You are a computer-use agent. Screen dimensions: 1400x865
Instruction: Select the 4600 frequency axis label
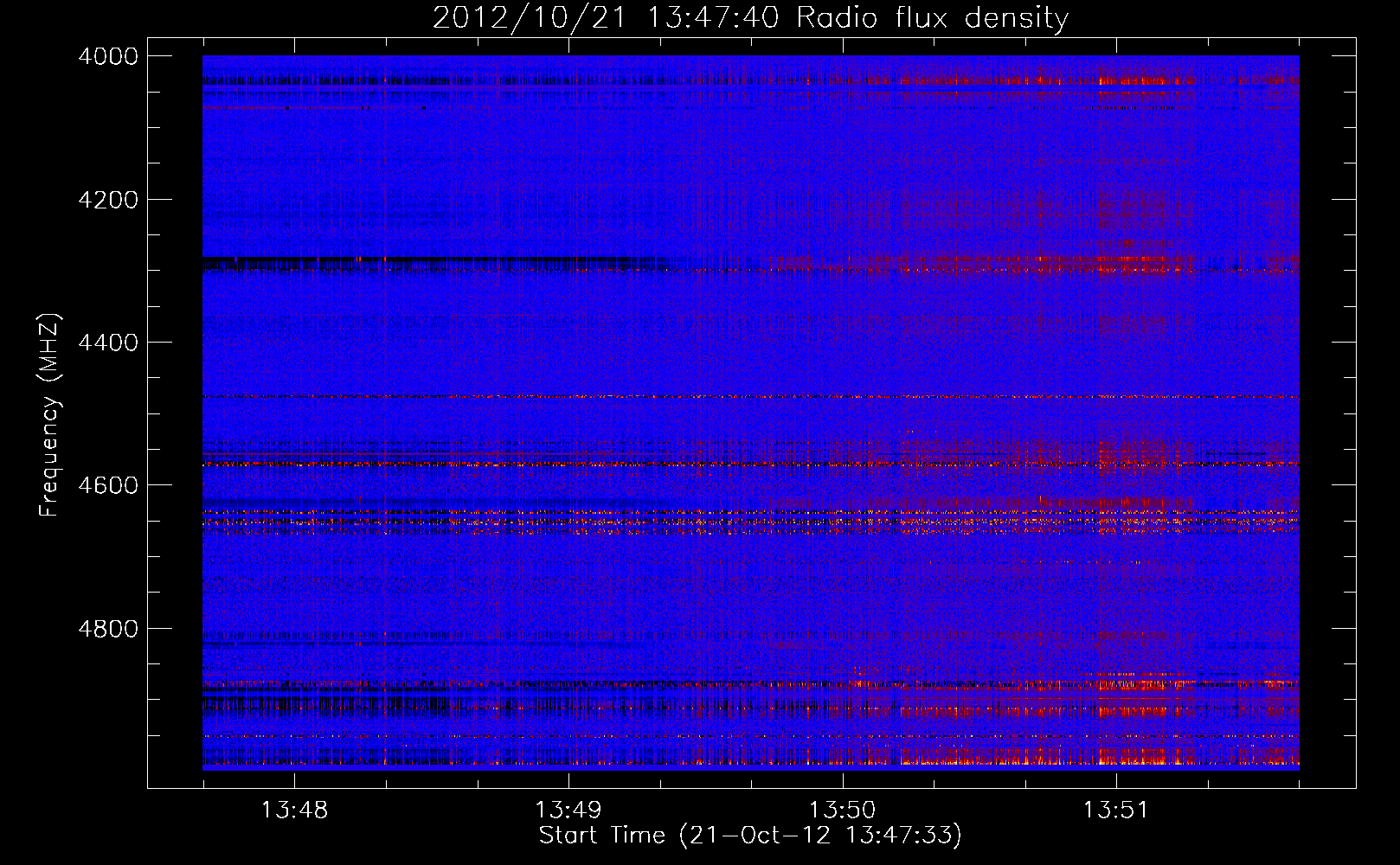107,485
